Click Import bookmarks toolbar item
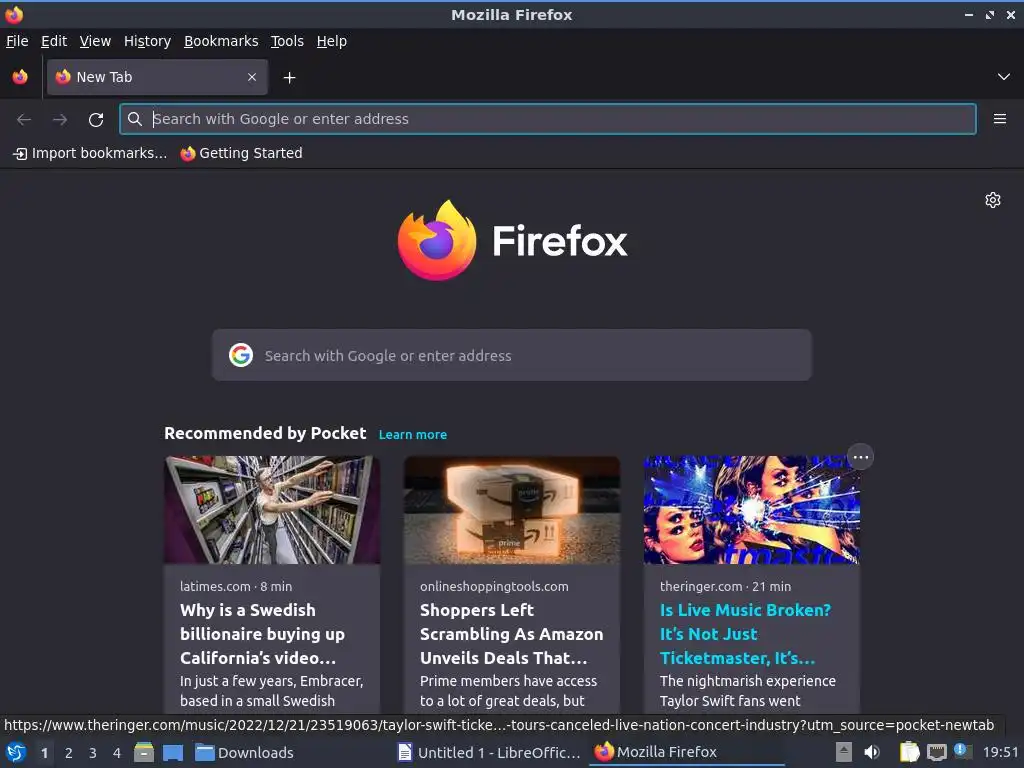Screen dimensions: 1024x768 click(x=90, y=153)
